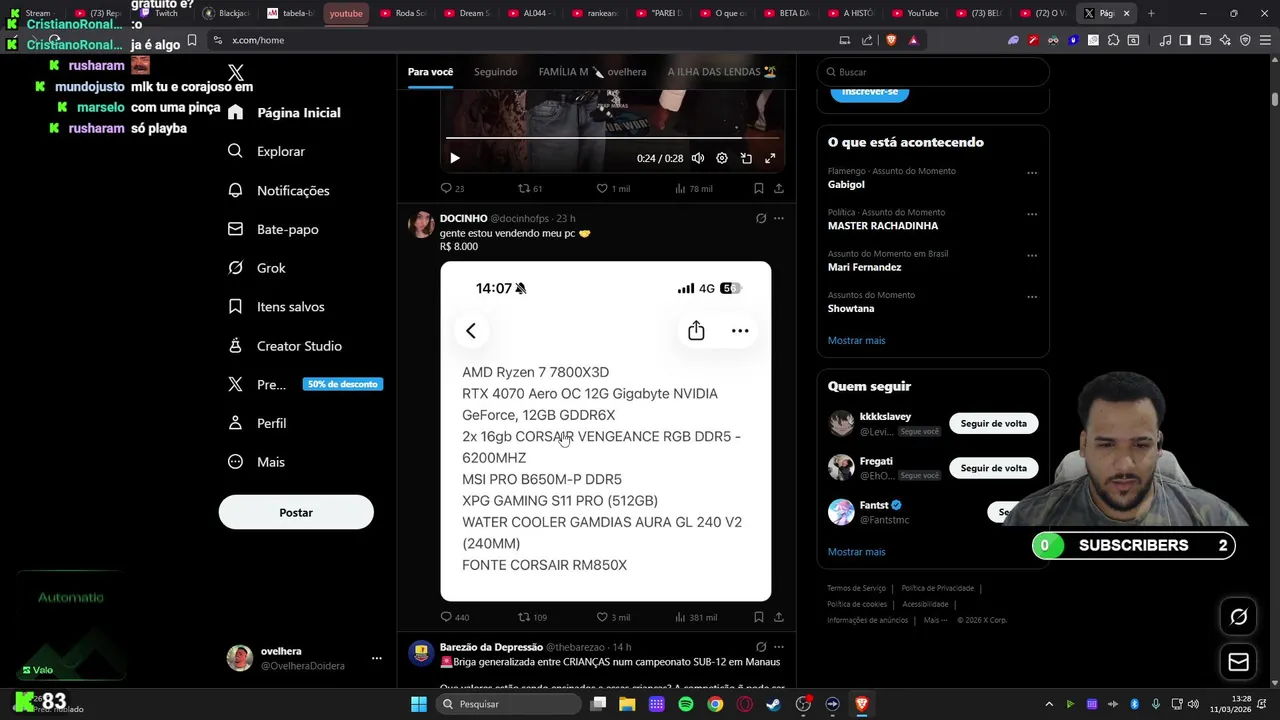The width and height of the screenshot is (1280, 720).
Task: Open more options on DOCINHO's post
Action: tap(779, 218)
